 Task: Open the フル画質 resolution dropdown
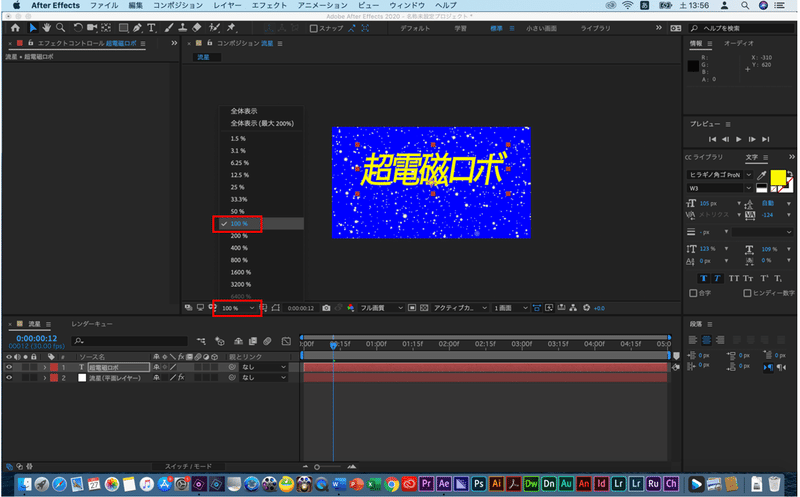coord(381,308)
